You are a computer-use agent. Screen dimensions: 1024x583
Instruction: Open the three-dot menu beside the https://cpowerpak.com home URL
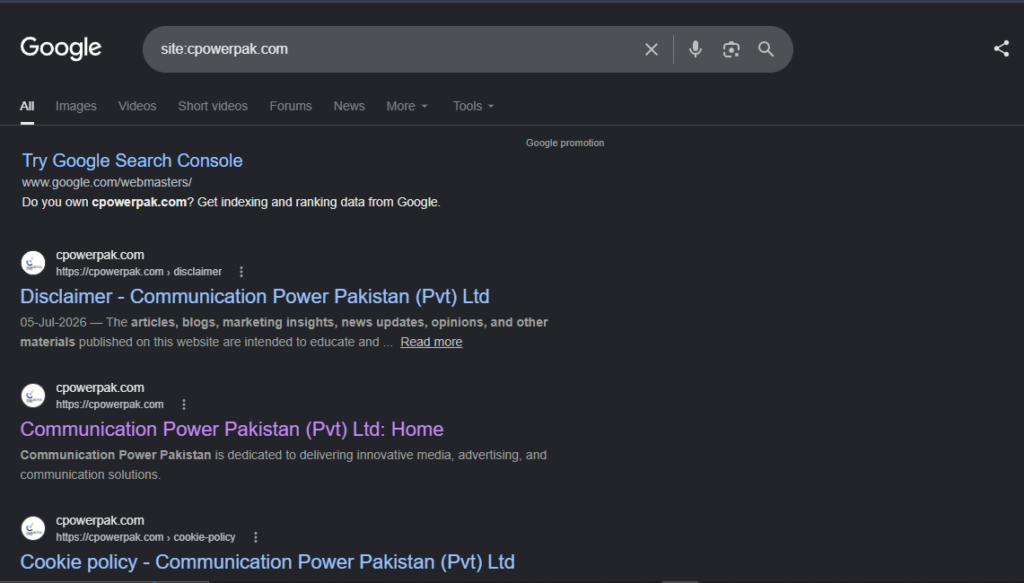(184, 405)
